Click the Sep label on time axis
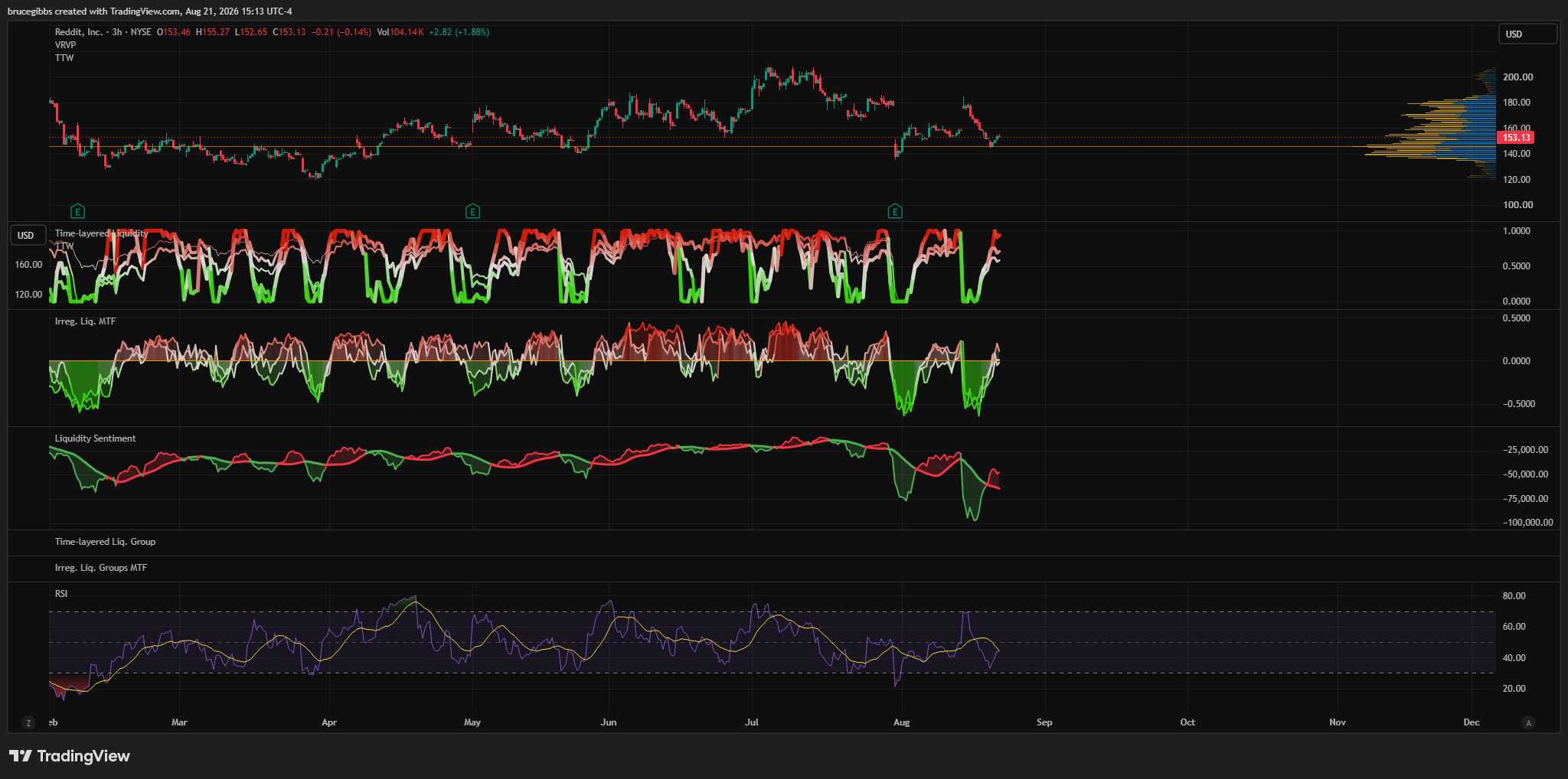Viewport: 1568px width, 779px height. pos(1044,722)
